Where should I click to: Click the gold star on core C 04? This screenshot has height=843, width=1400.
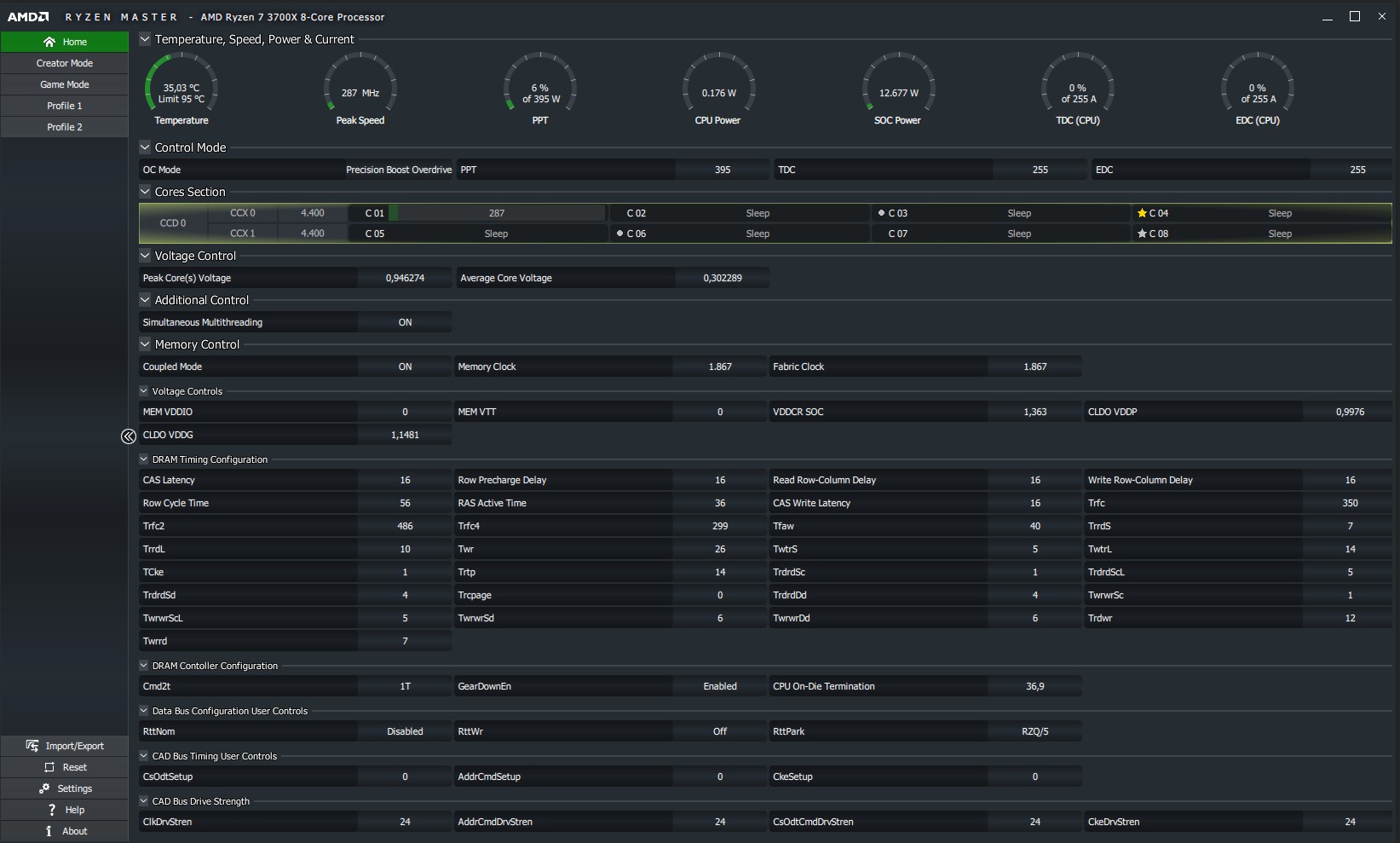click(1142, 213)
